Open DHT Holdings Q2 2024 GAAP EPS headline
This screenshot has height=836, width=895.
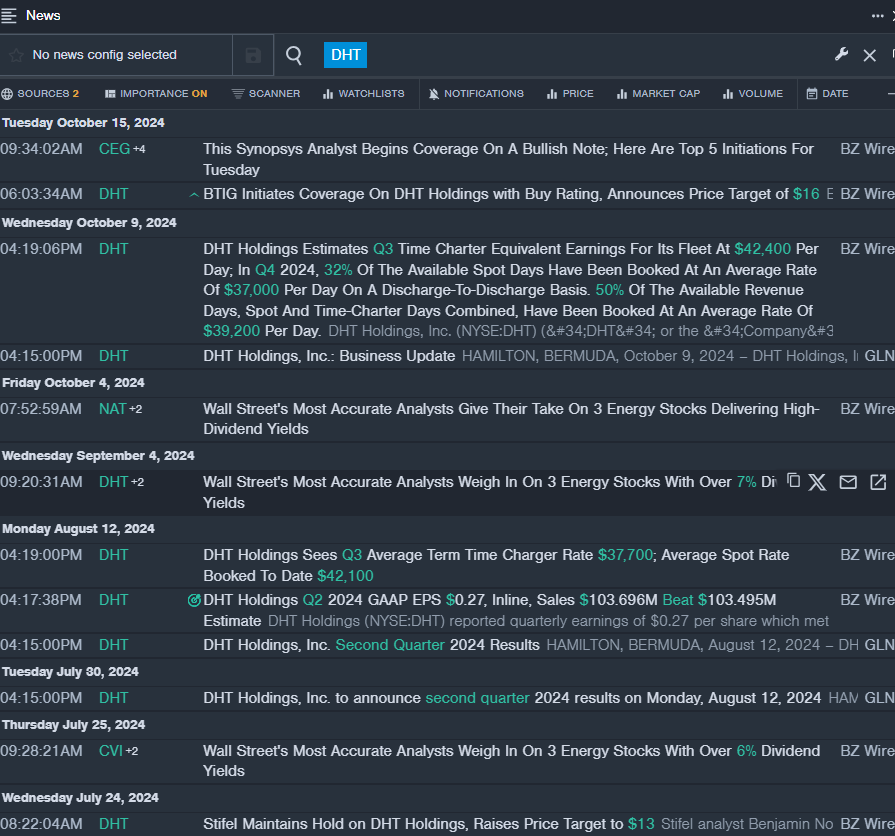(490, 610)
